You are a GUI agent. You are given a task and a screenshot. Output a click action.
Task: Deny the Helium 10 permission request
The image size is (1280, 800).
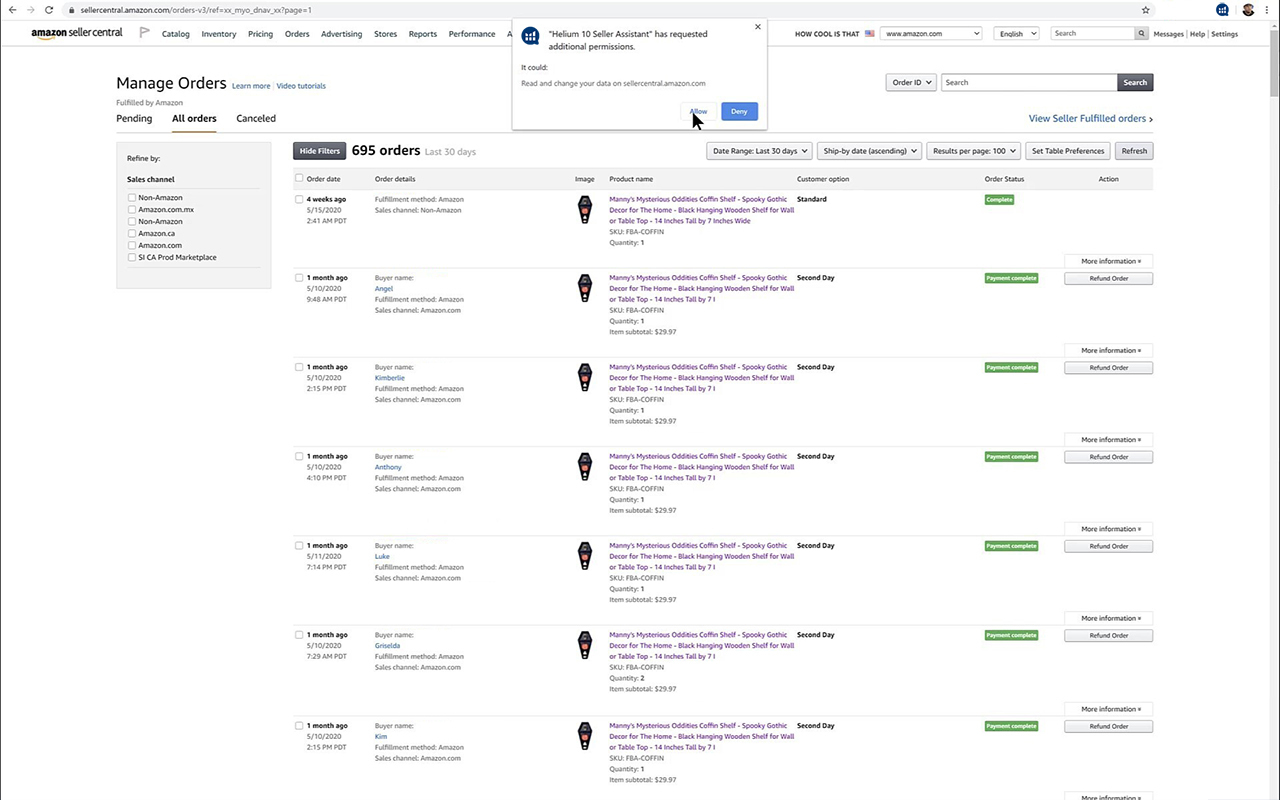pyautogui.click(x=739, y=111)
